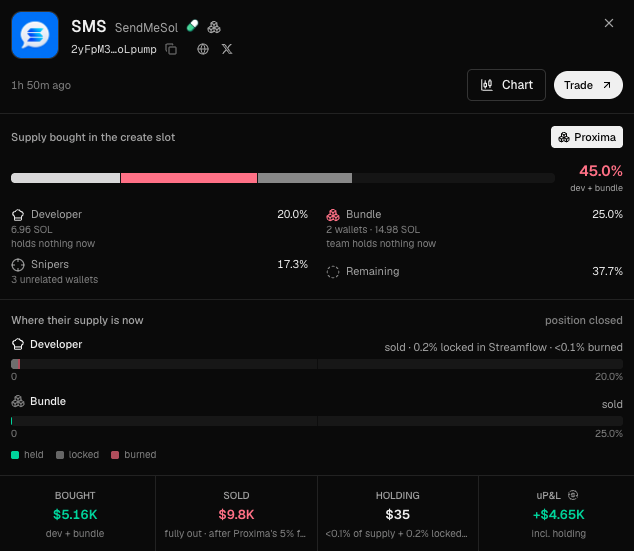Click the Developer supply progress bar
The width and height of the screenshot is (634, 551).
317,364
